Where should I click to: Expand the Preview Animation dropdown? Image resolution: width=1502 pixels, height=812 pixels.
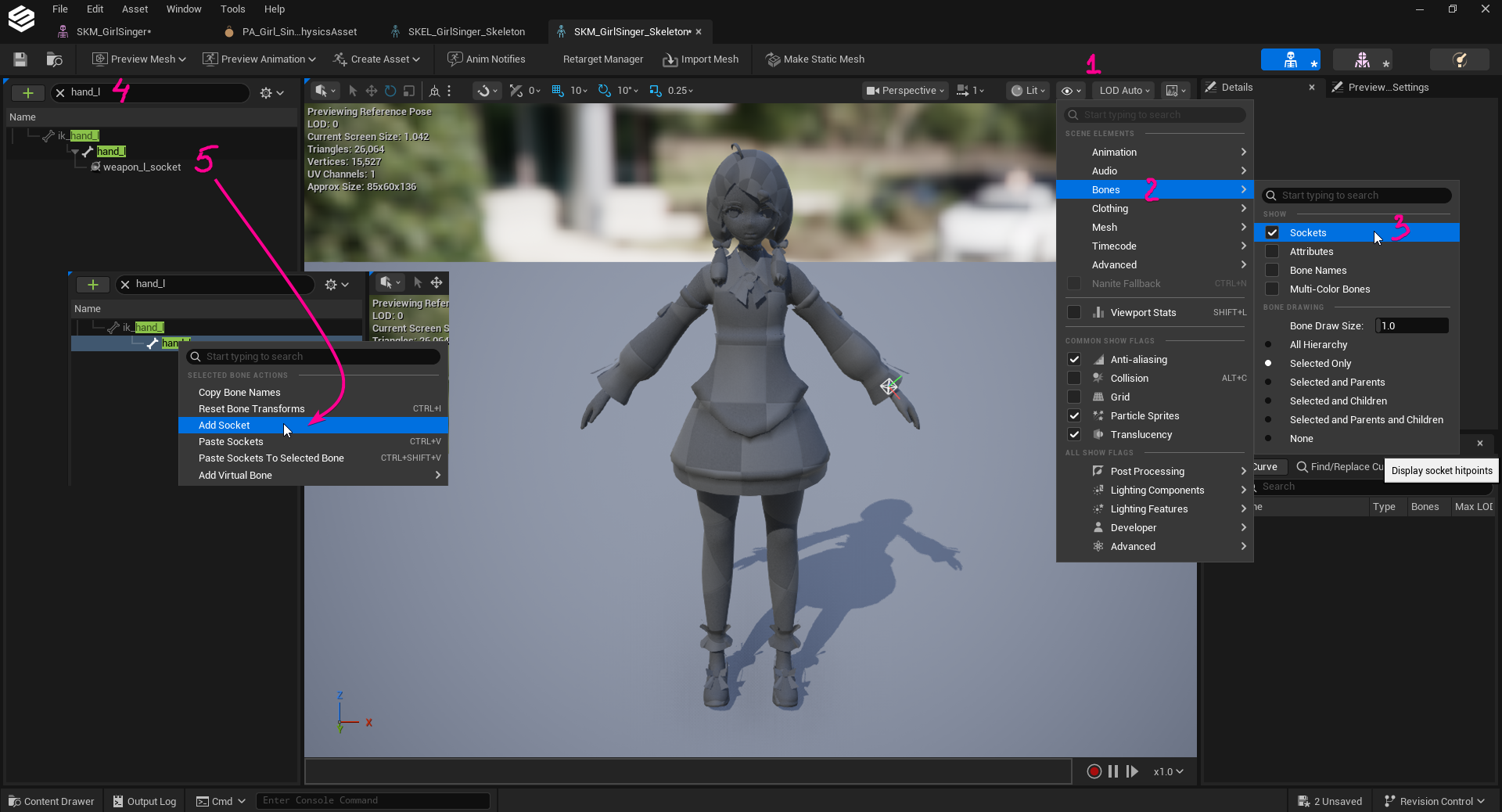[x=259, y=59]
